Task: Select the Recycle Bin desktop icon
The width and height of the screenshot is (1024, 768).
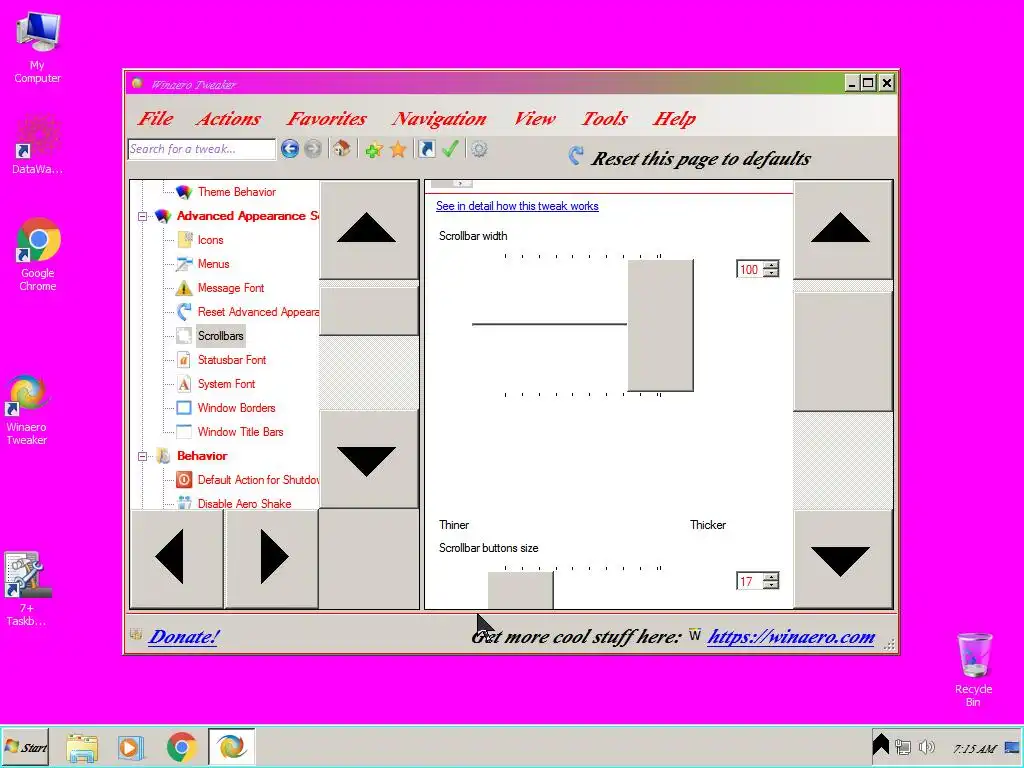Action: pos(974,669)
